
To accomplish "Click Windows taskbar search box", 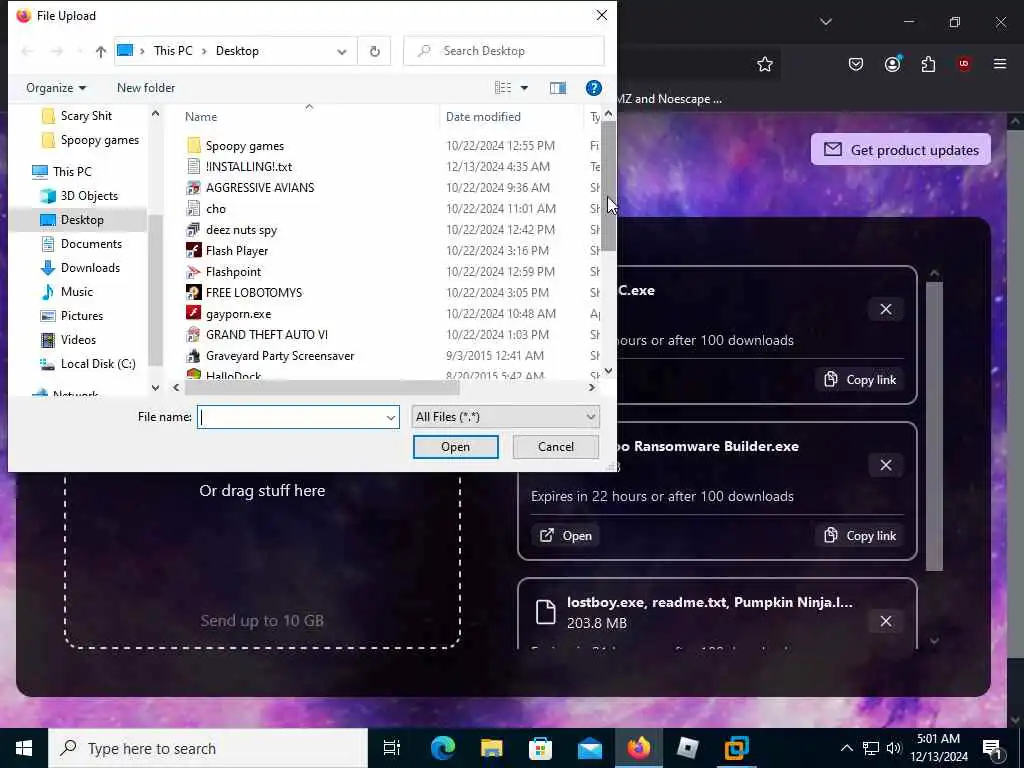I will 208,748.
